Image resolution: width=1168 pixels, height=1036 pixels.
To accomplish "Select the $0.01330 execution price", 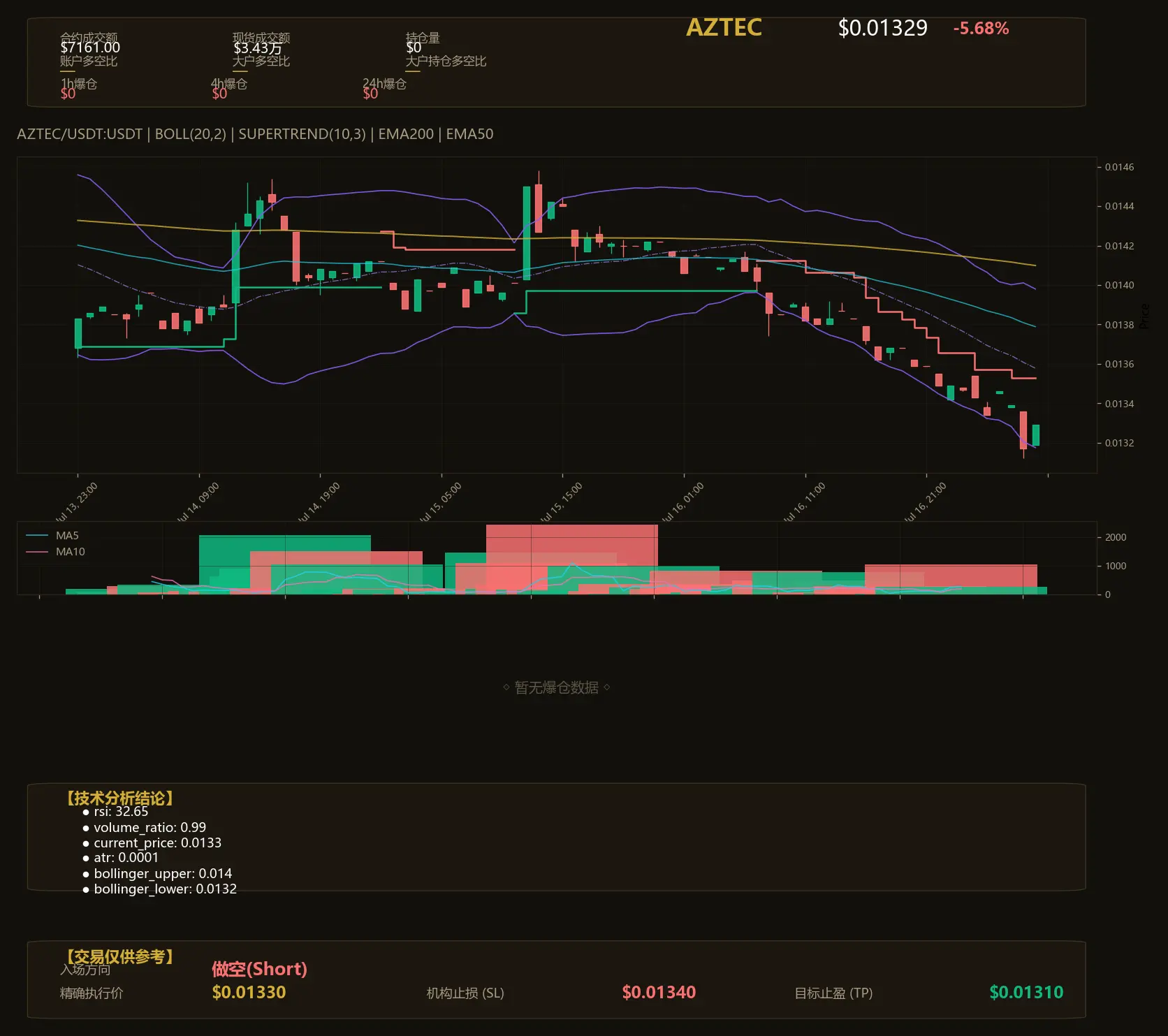I will tap(249, 992).
